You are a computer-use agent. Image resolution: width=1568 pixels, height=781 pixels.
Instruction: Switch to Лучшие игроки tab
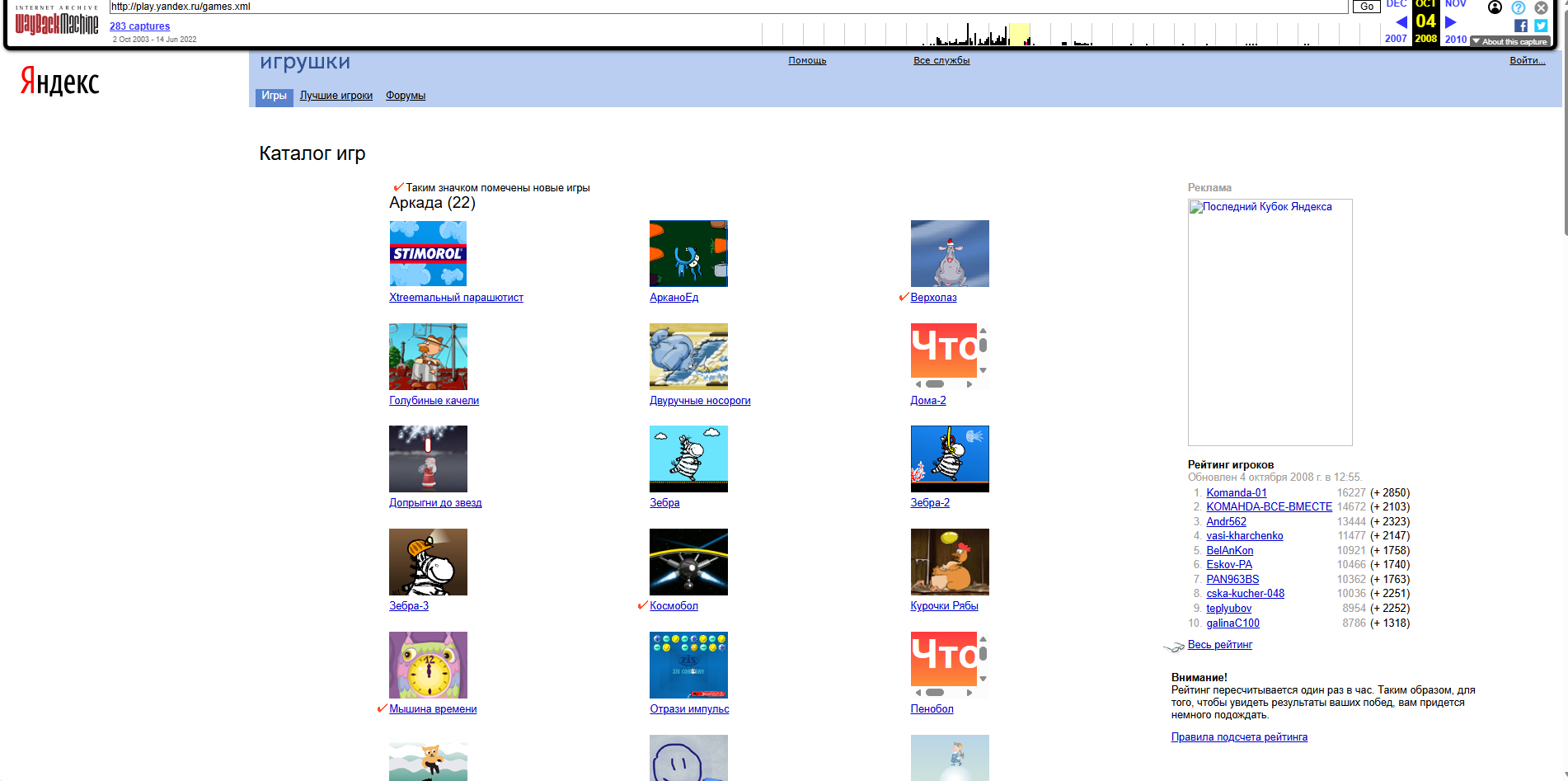[x=336, y=96]
